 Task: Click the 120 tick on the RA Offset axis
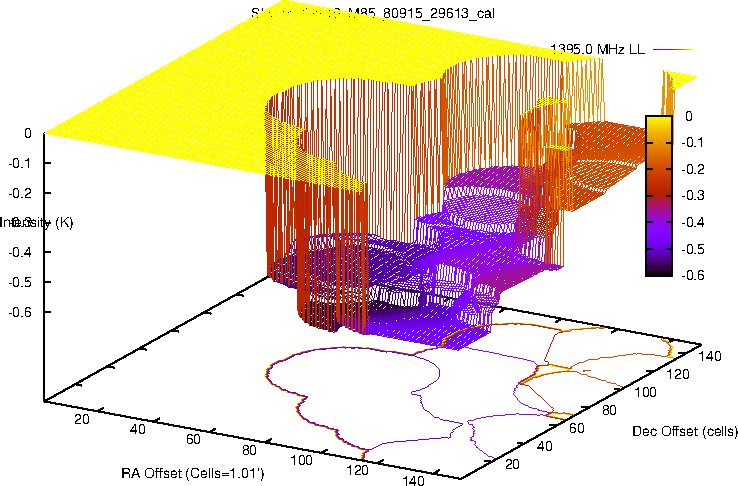tap(357, 470)
